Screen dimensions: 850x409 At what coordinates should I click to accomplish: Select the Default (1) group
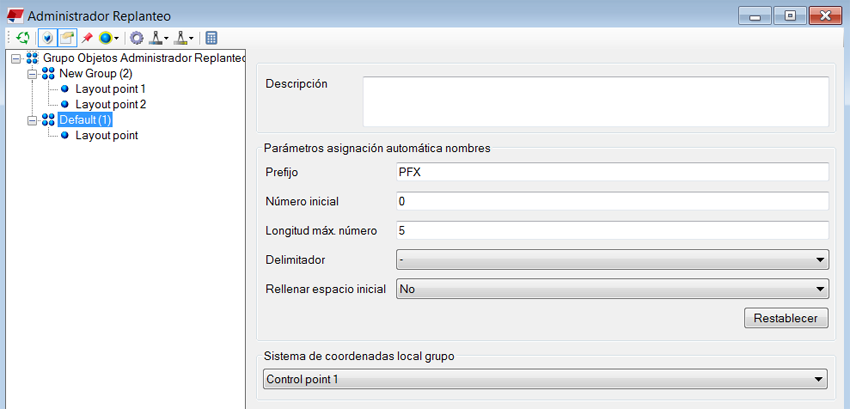pyautogui.click(x=85, y=119)
